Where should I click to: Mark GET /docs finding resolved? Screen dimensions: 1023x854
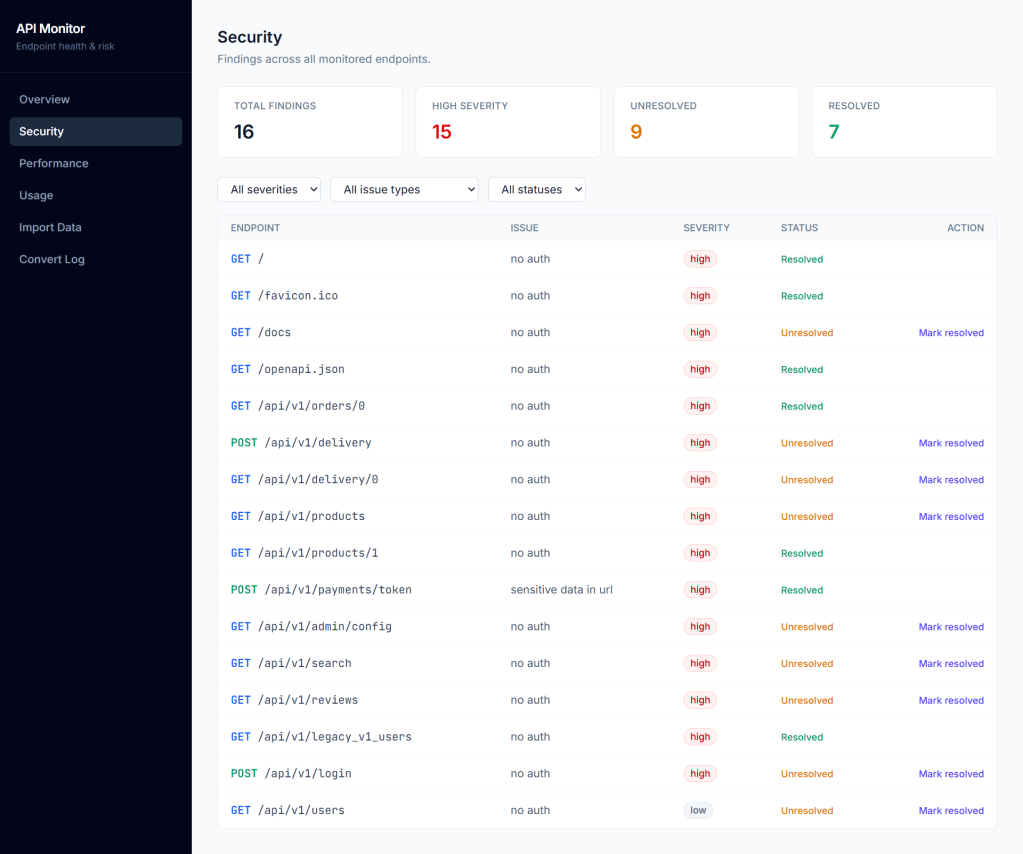click(x=951, y=333)
